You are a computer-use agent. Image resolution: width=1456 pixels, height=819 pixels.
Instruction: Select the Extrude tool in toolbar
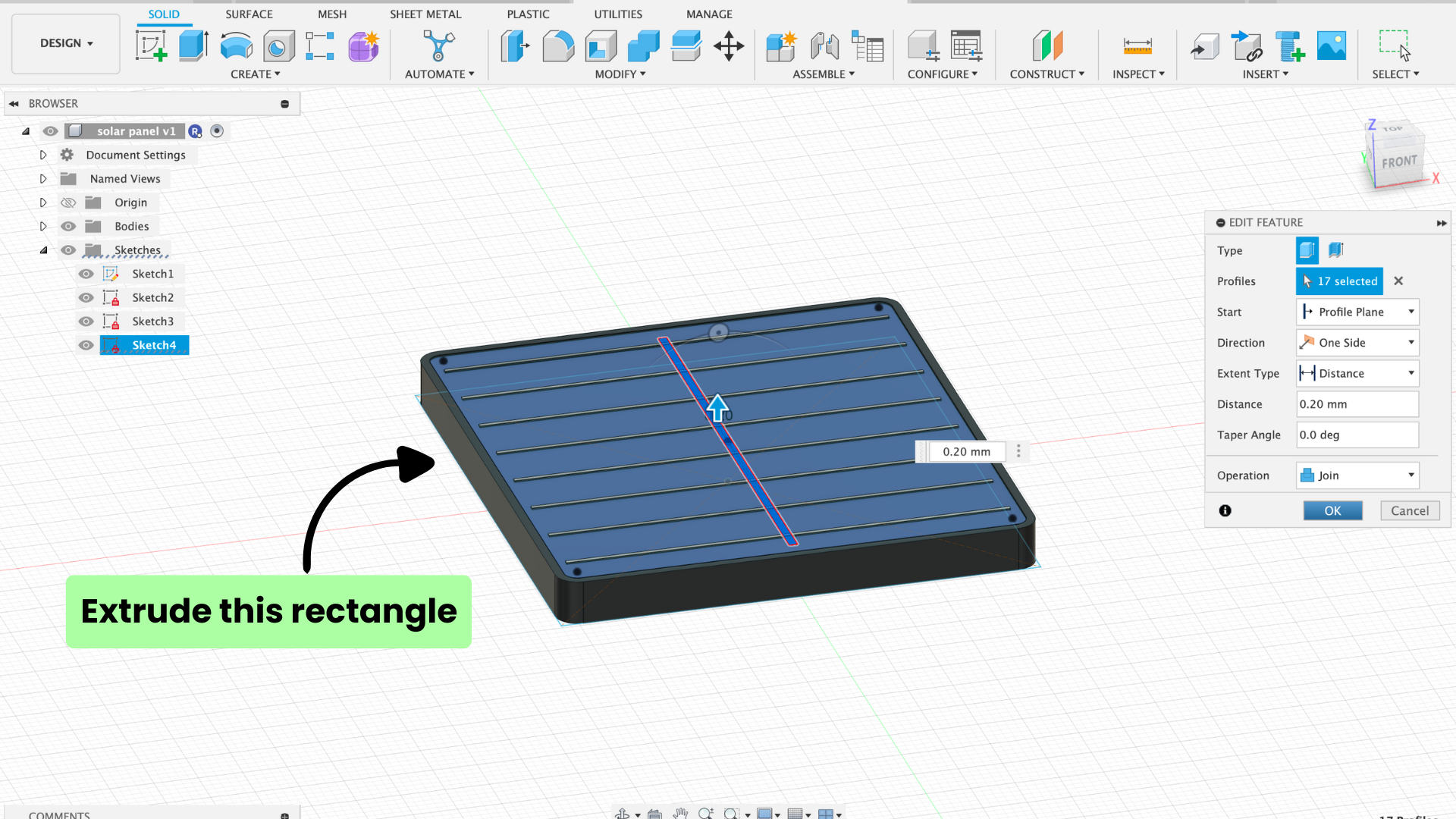coord(193,45)
